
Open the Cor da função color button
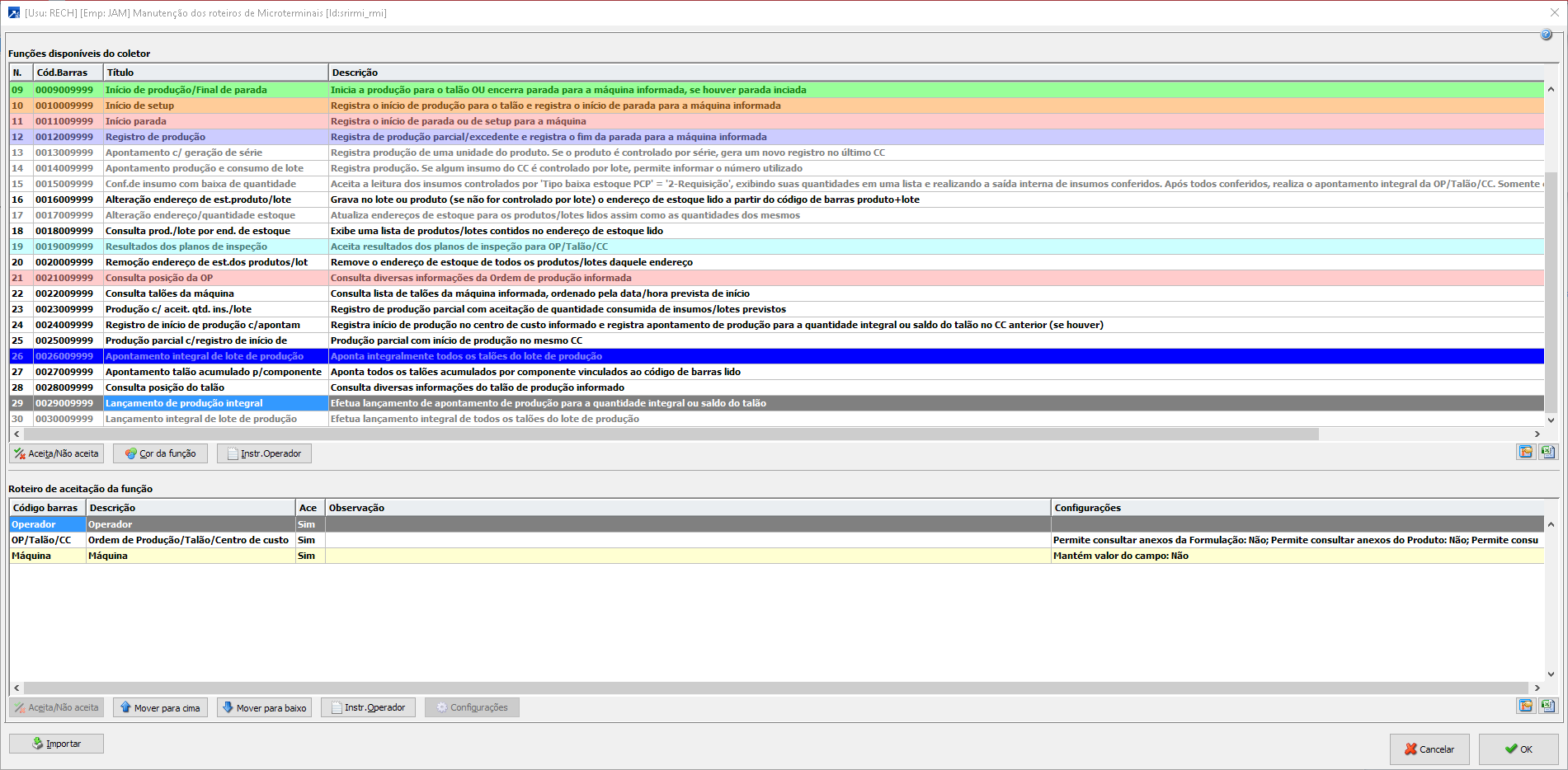click(x=160, y=453)
